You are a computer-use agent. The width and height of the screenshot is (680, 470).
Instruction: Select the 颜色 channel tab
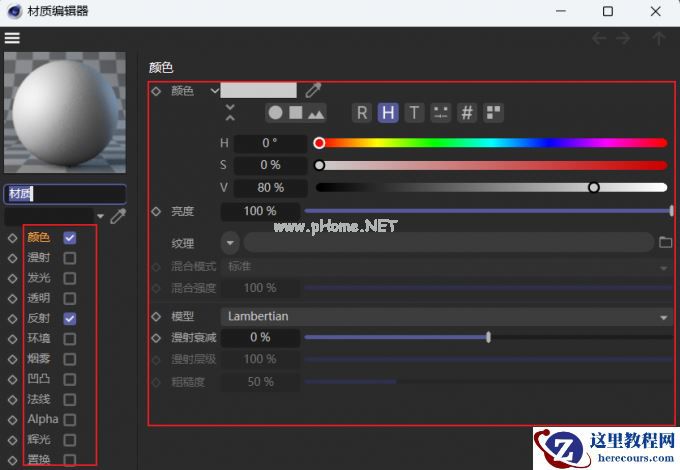click(x=39, y=237)
